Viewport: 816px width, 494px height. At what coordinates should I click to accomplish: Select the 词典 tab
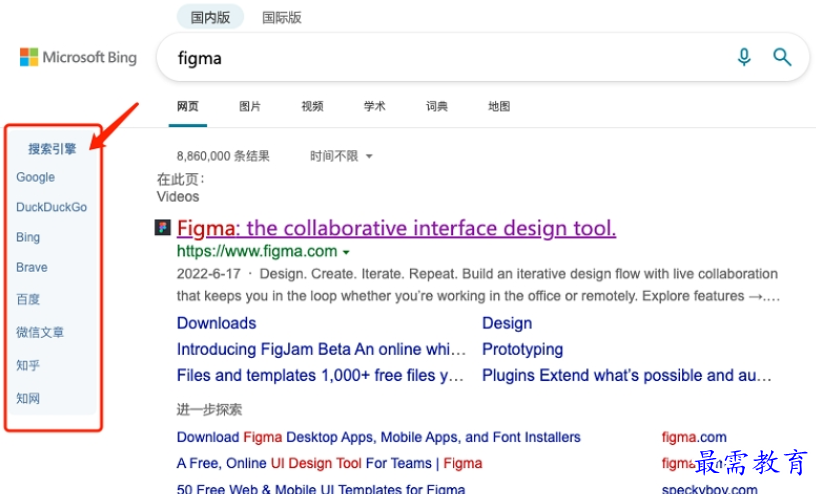437,107
